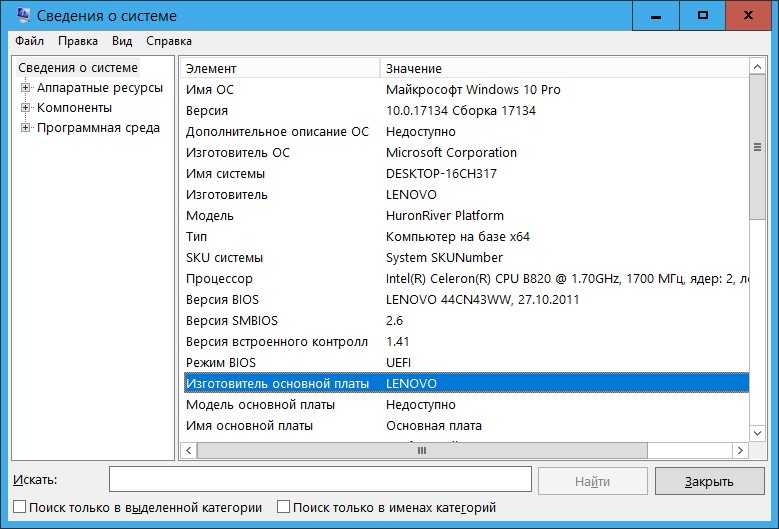The height and width of the screenshot is (529, 779).
Task: Open the Вид menu
Action: click(x=122, y=41)
